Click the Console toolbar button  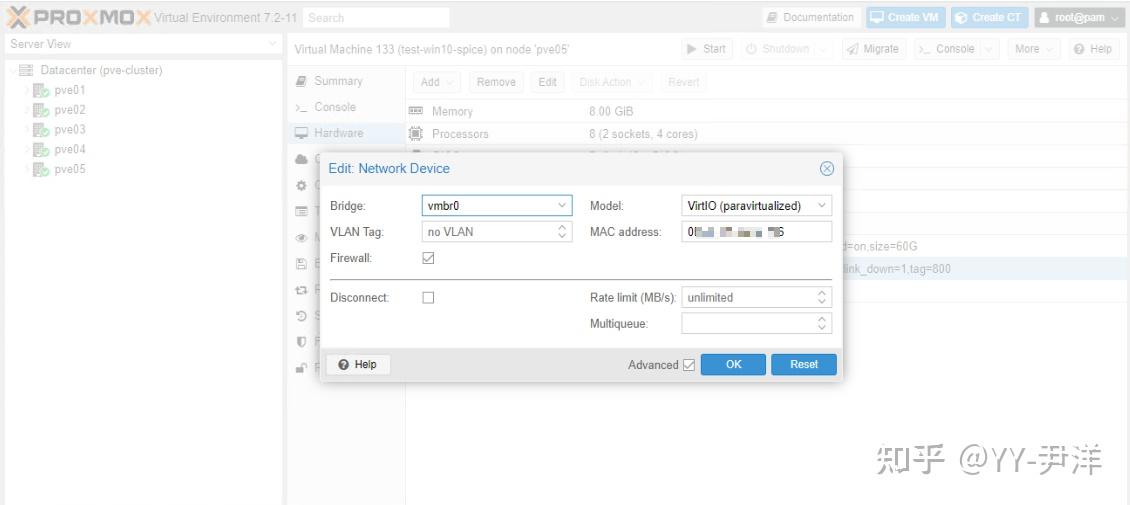[947, 49]
